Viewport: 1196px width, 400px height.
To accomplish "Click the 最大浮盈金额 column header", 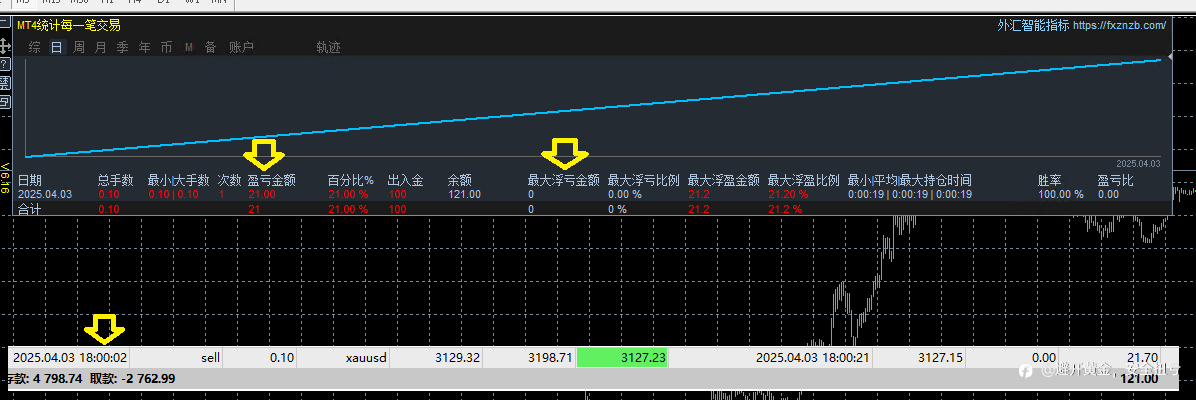I will [x=723, y=181].
